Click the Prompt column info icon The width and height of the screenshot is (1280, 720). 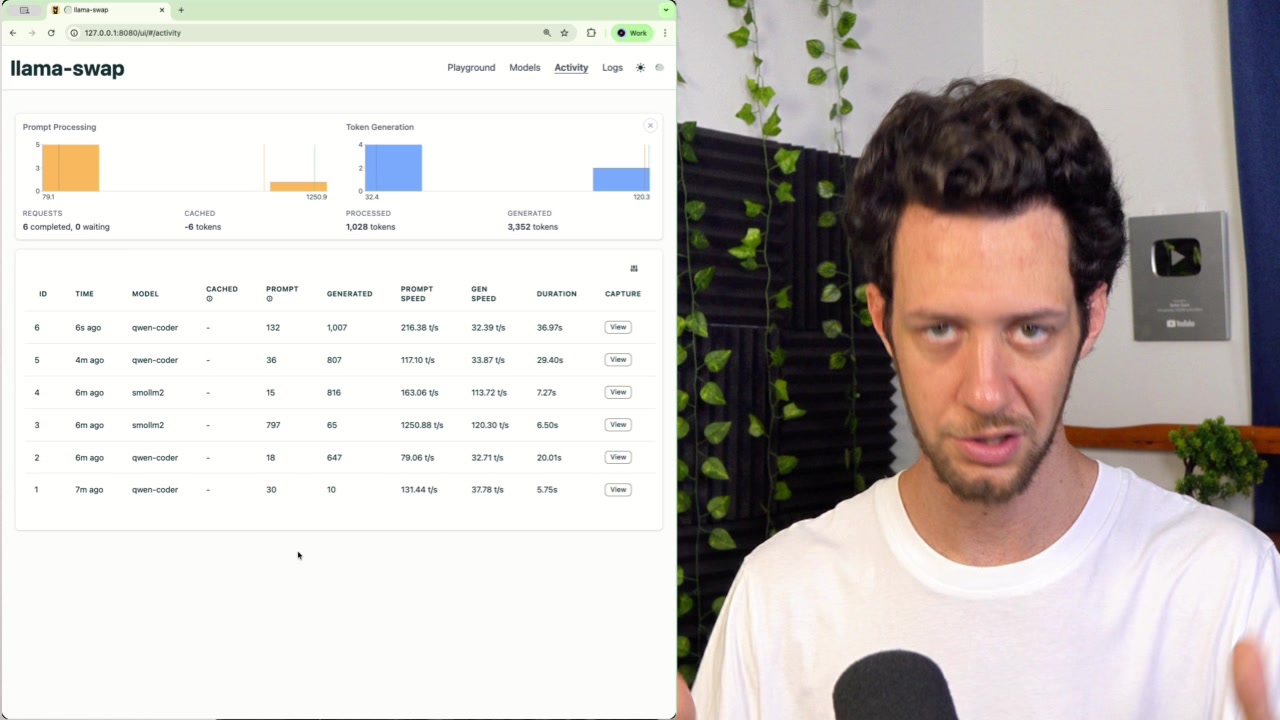pyautogui.click(x=269, y=299)
